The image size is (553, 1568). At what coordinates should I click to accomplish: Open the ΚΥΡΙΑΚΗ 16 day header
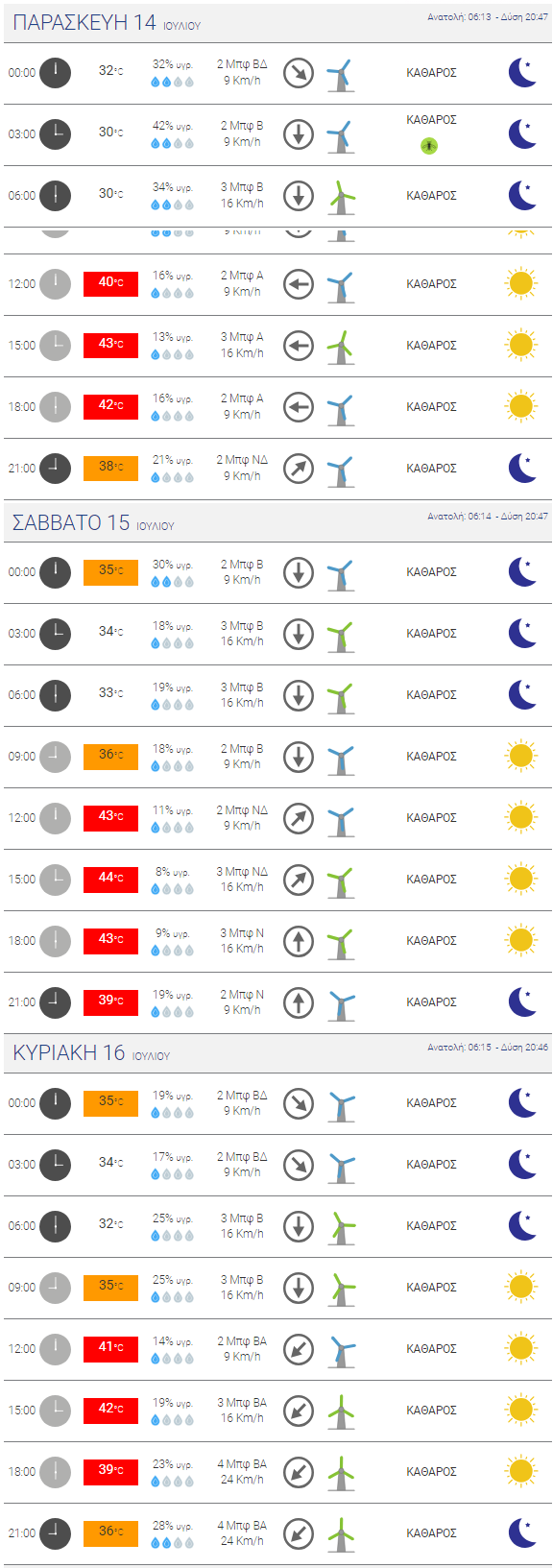[277, 1052]
